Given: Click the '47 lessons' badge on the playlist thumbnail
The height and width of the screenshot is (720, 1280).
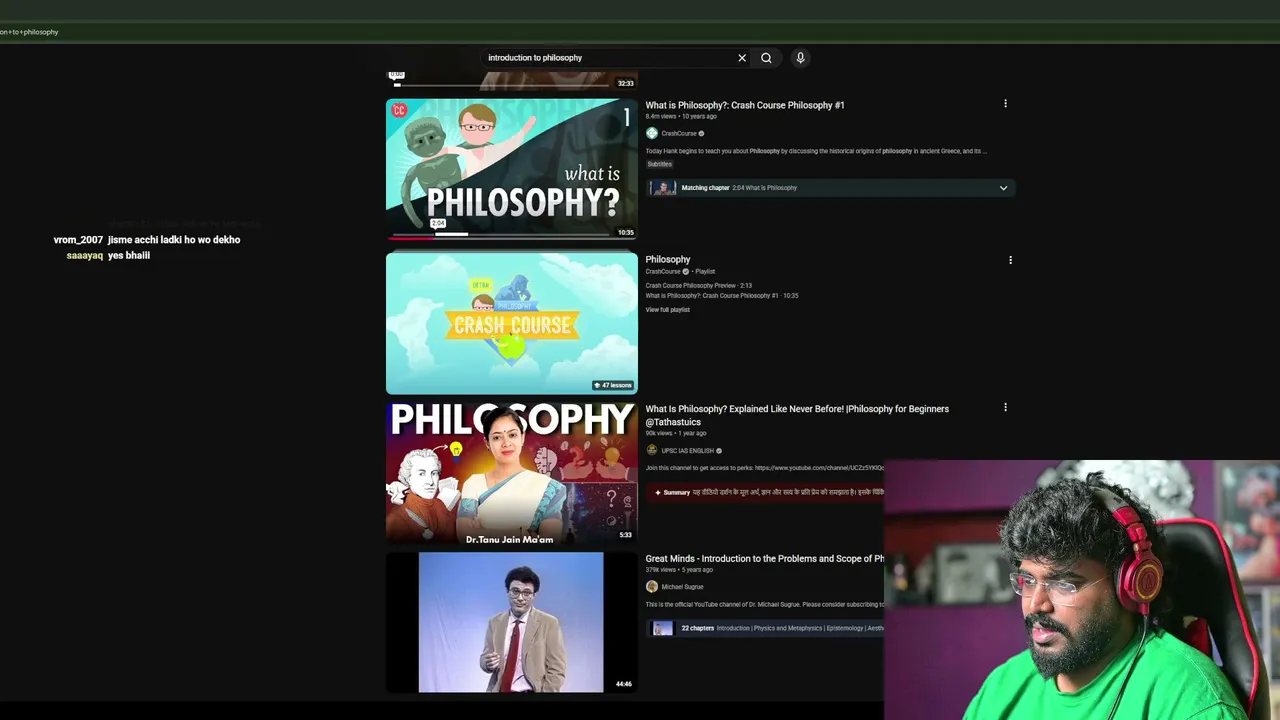Looking at the screenshot, I should click(x=613, y=385).
